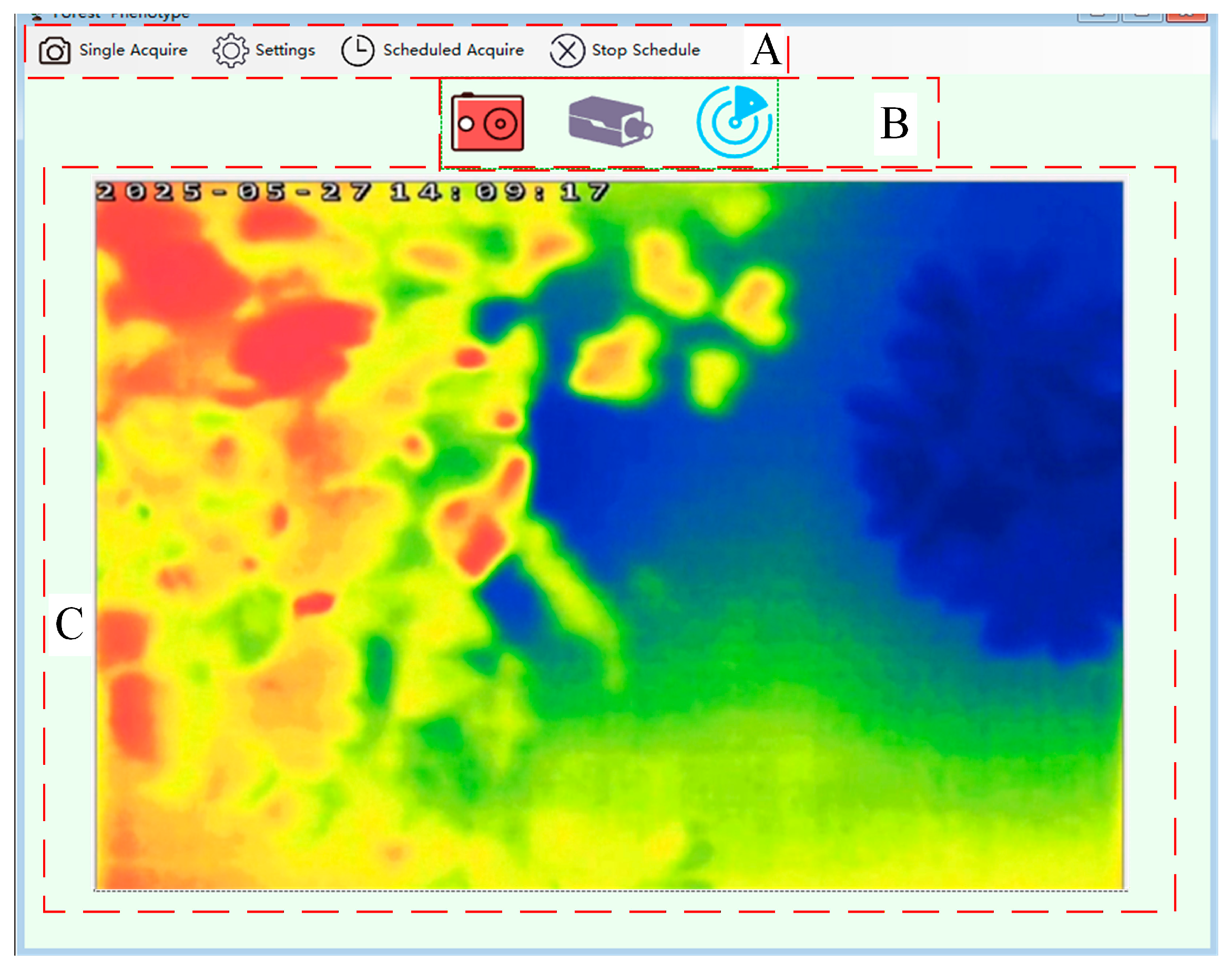Select the gray surveillance camera icon
The image size is (1232, 970).
610,122
